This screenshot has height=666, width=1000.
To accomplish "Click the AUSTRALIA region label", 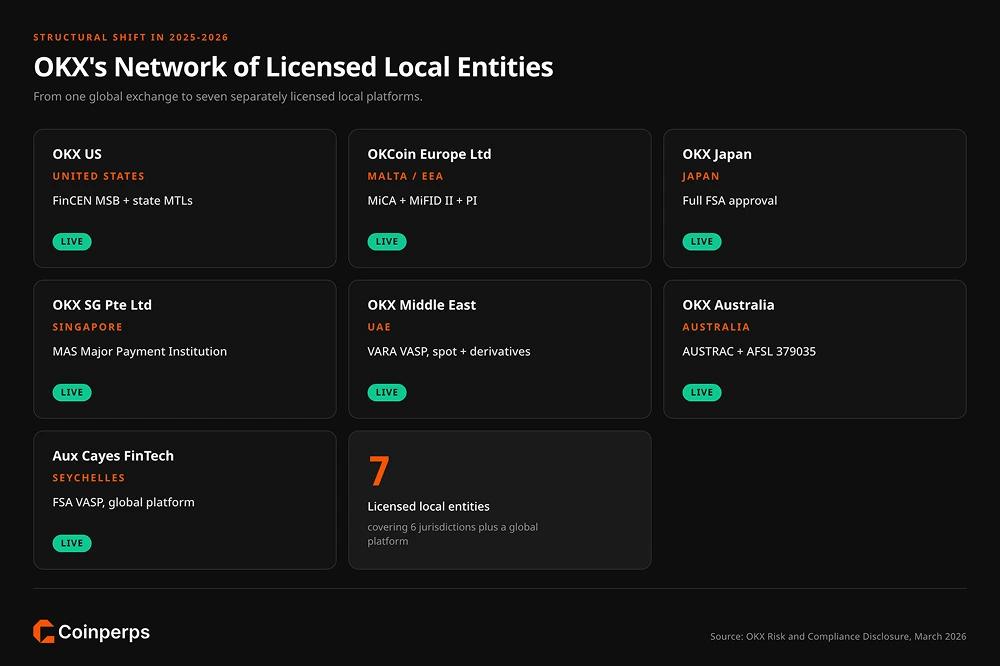I will tap(716, 327).
